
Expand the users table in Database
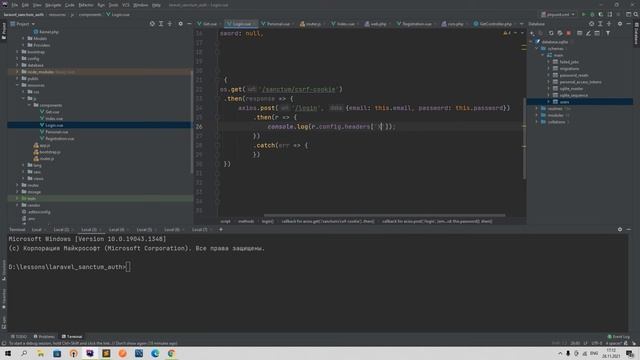(x=549, y=102)
